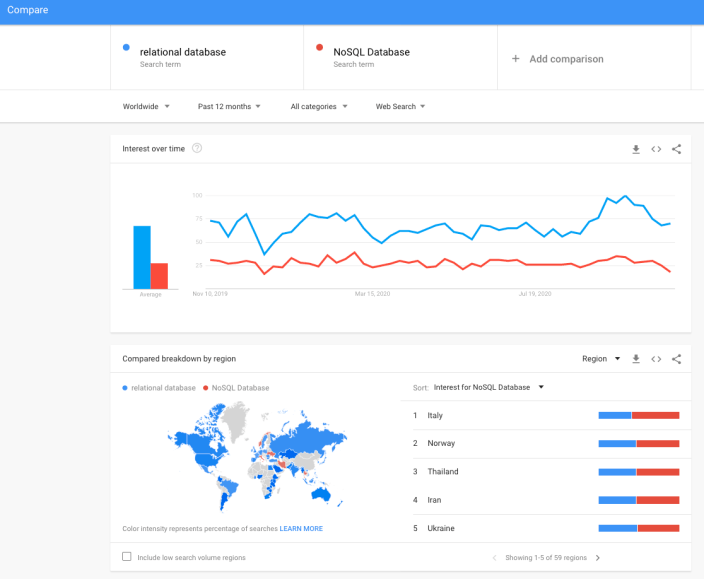Open the LEARN MORE link
This screenshot has height=579, width=704.
tap(301, 528)
